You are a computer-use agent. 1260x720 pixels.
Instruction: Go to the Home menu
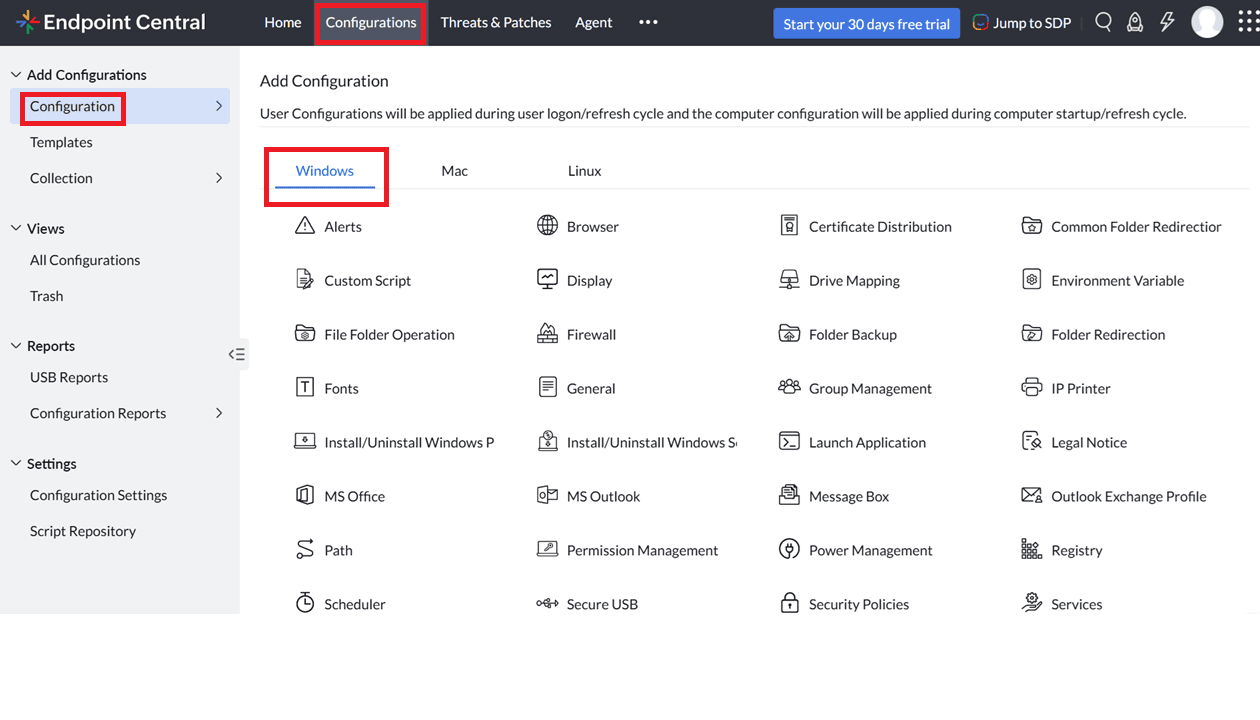283,22
